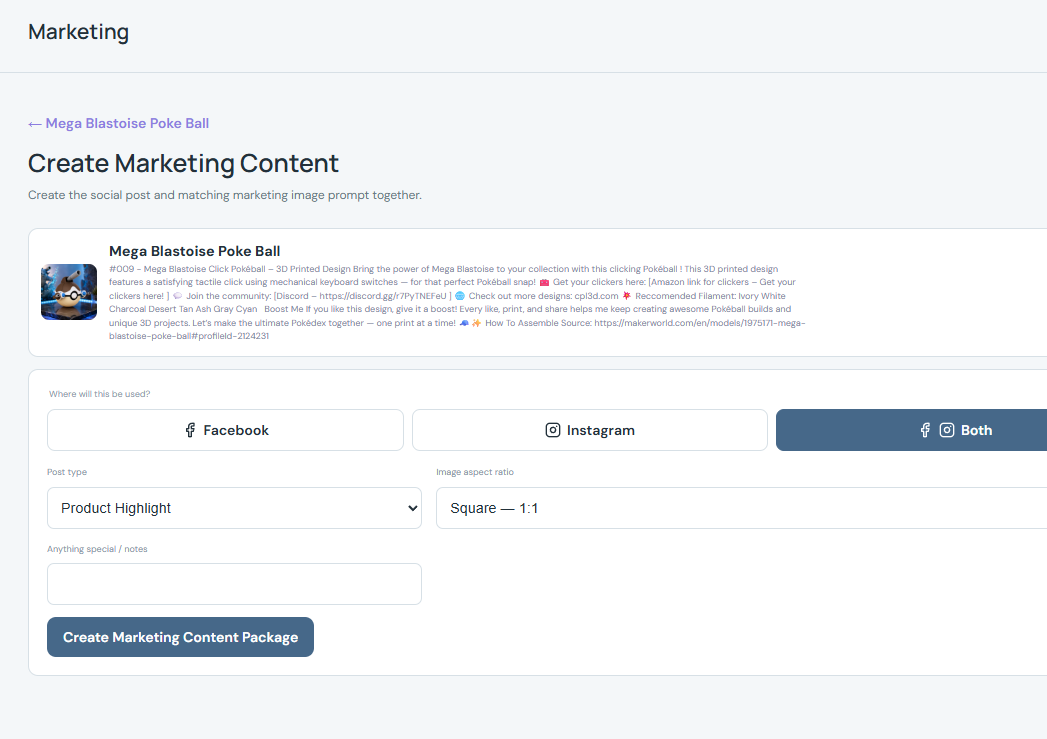The width and height of the screenshot is (1047, 739).
Task: Click the Marketing page title
Action: [78, 32]
